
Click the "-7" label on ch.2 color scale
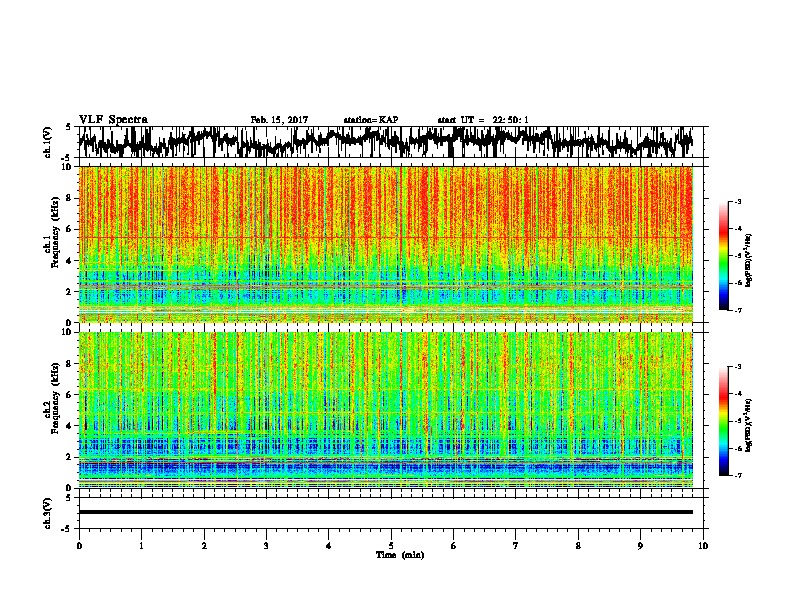[737, 475]
